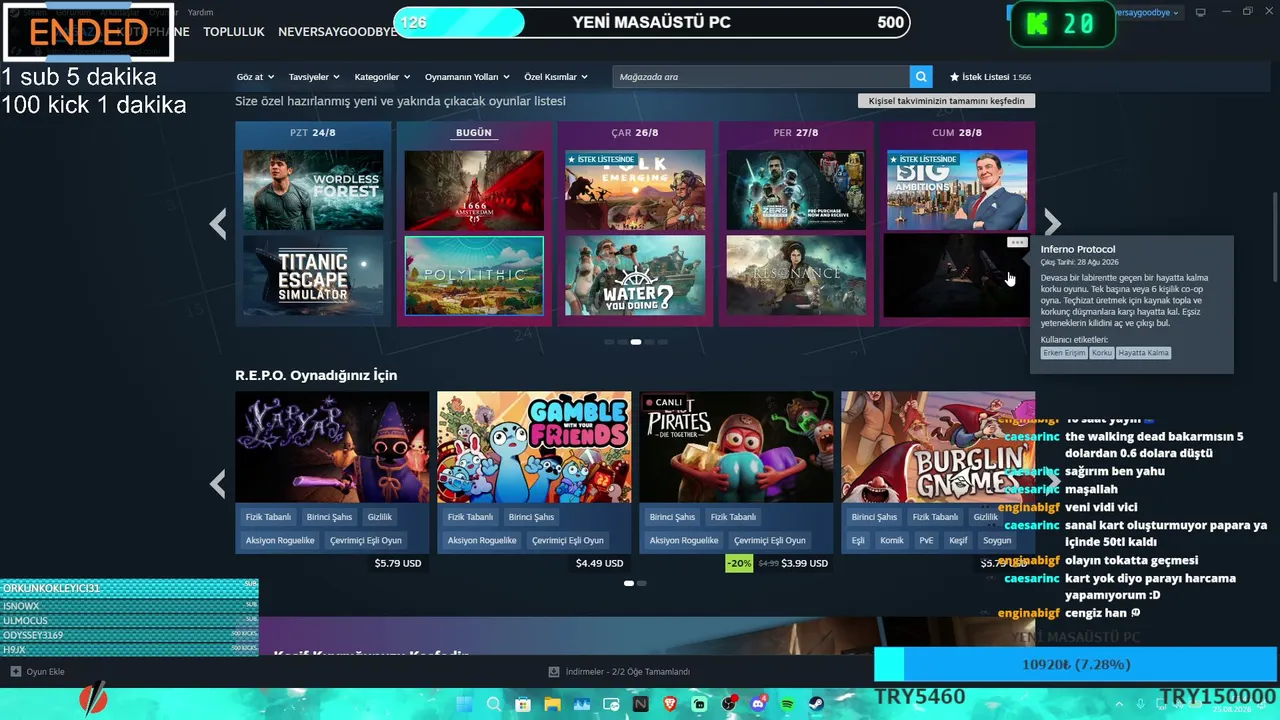Click the Erken Erişim tag on Inferno Protocol
This screenshot has width=1280, height=720.
pos(1064,353)
